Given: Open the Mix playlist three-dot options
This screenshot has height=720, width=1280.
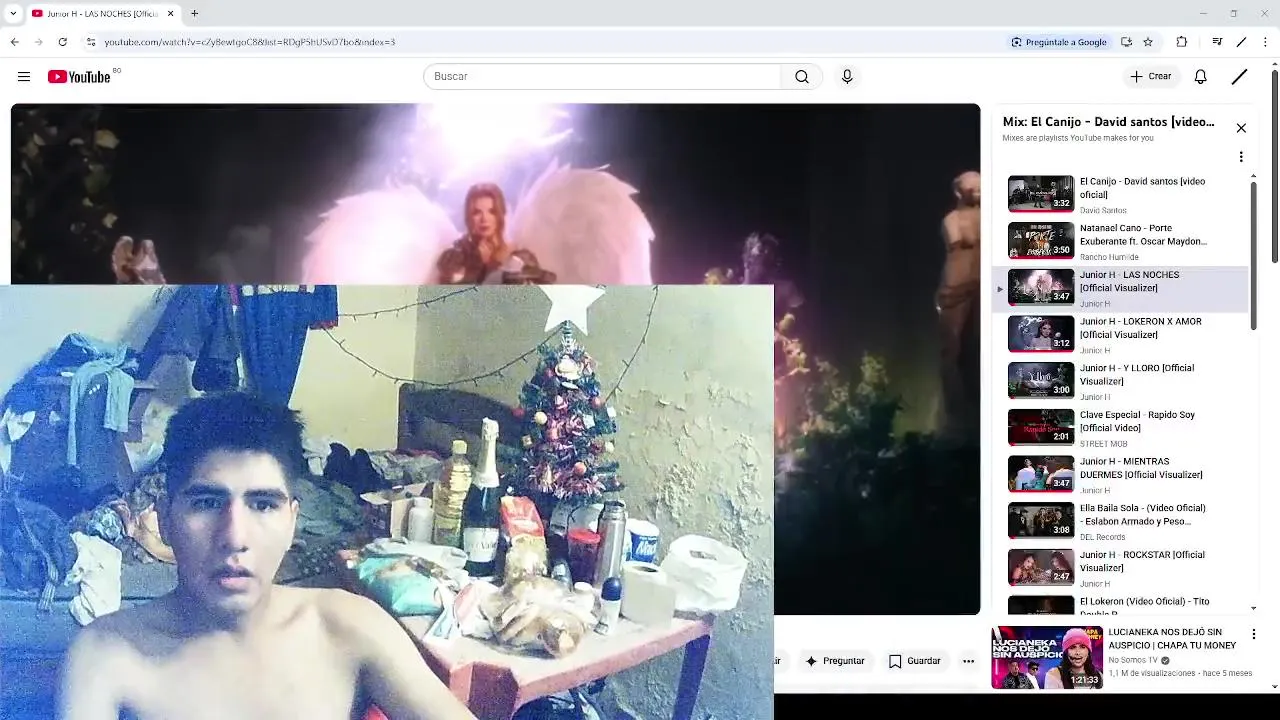Looking at the screenshot, I should [x=1241, y=157].
